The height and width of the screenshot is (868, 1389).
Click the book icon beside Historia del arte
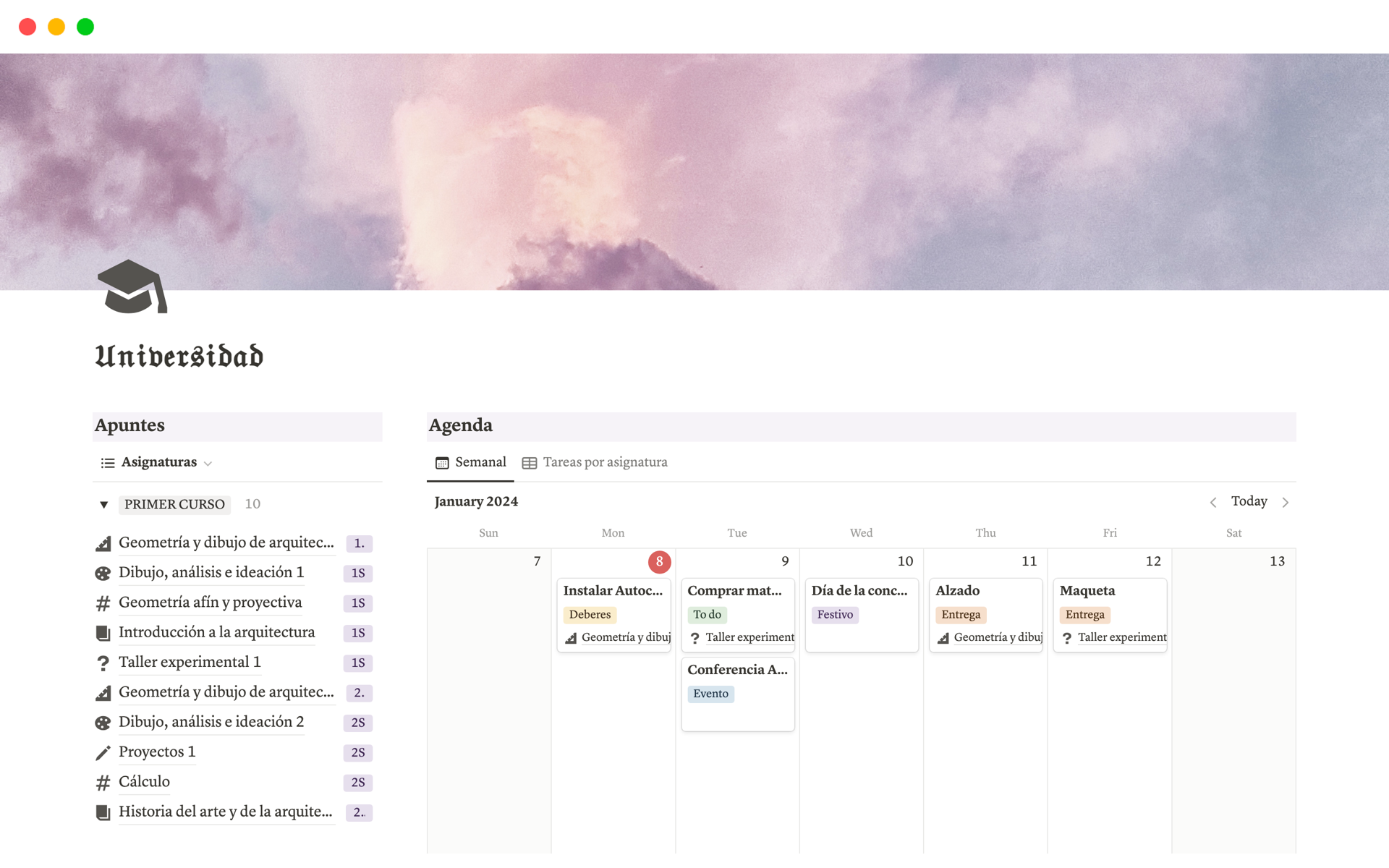pos(103,812)
